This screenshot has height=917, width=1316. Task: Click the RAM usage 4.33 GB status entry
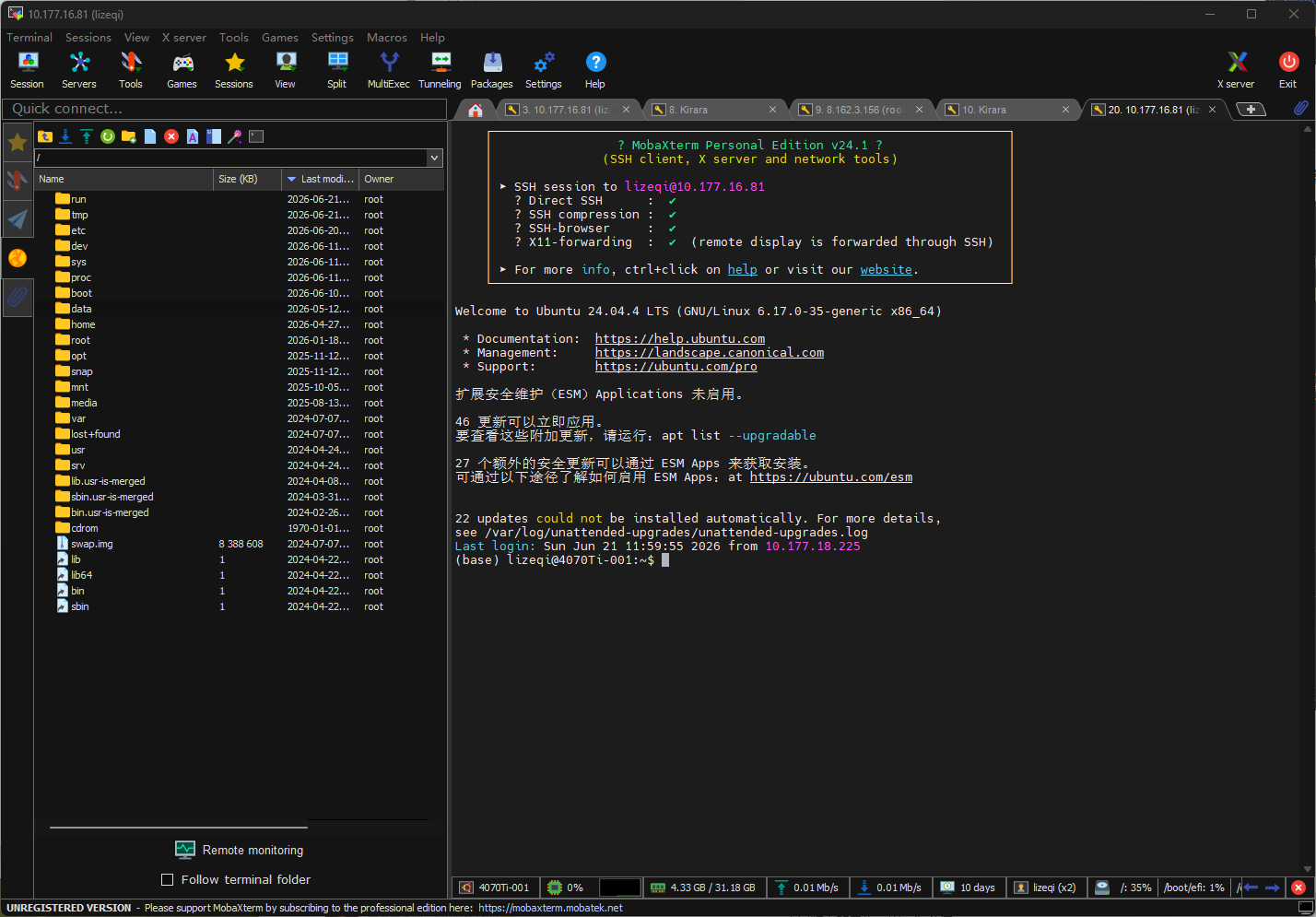pos(703,888)
